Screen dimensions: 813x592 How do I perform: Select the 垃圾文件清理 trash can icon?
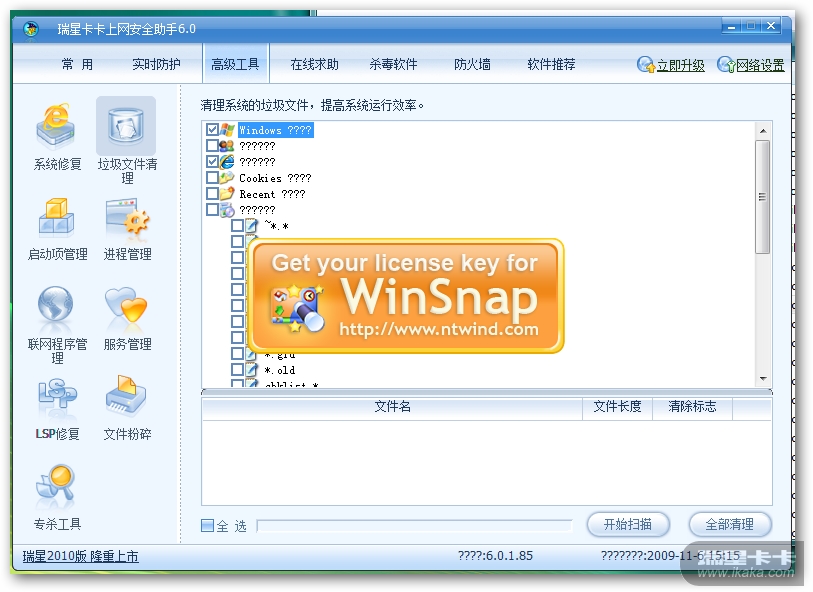[x=126, y=126]
